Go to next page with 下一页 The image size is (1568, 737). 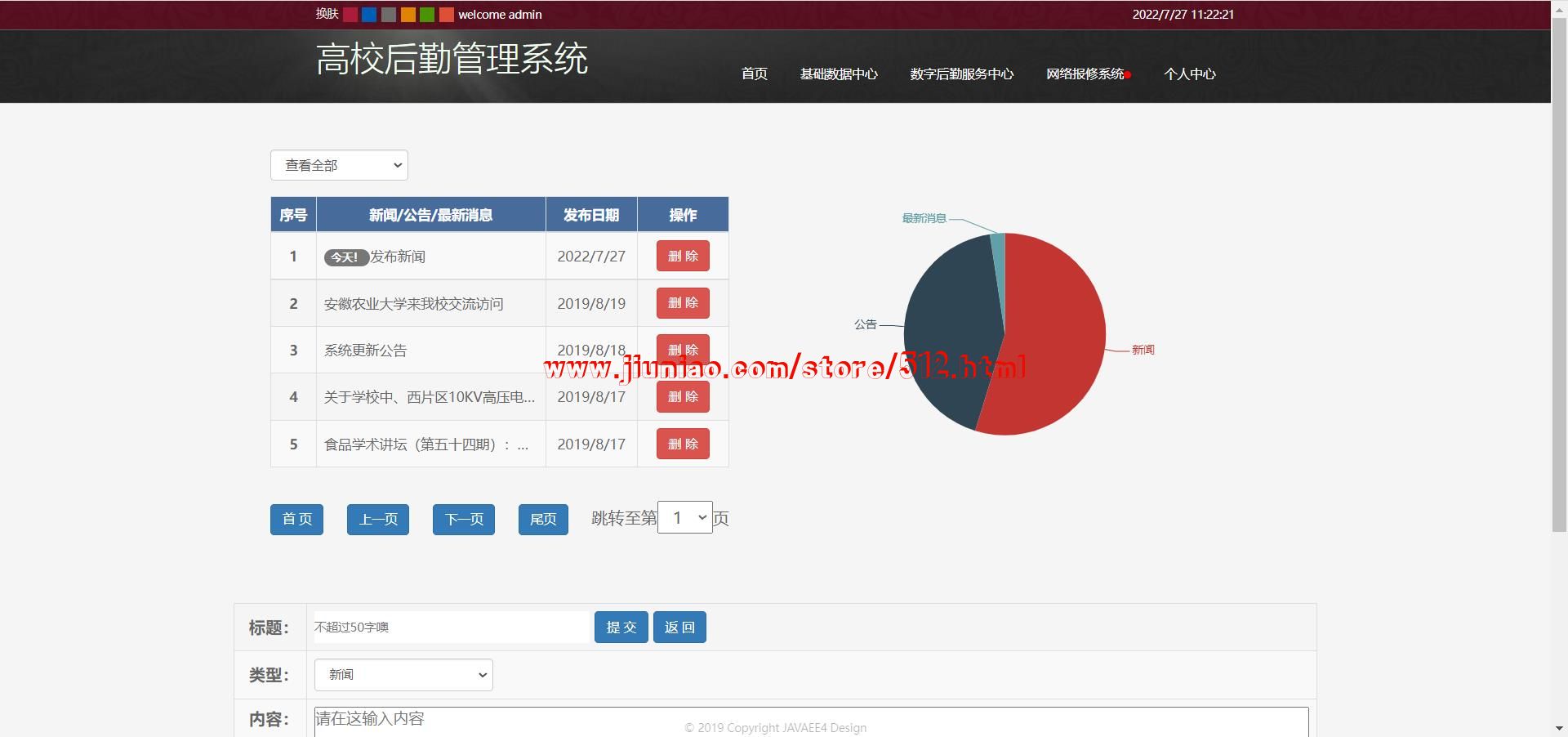point(464,520)
